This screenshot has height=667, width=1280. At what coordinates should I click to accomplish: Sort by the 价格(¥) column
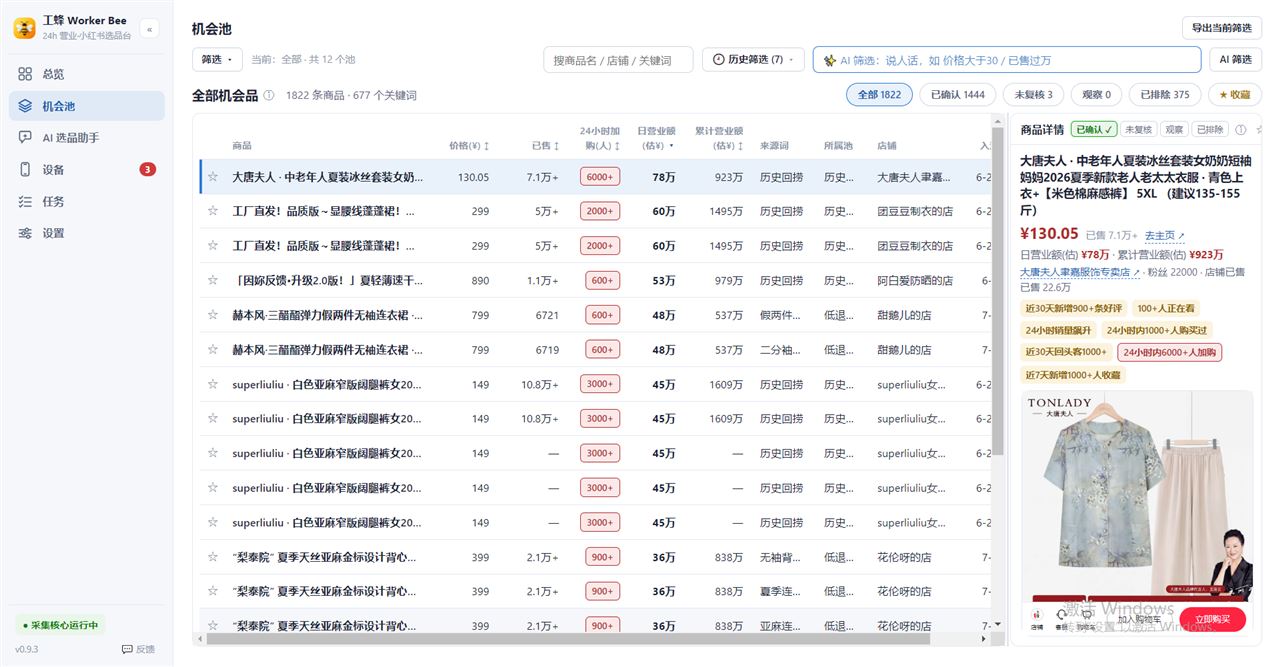pos(469,146)
